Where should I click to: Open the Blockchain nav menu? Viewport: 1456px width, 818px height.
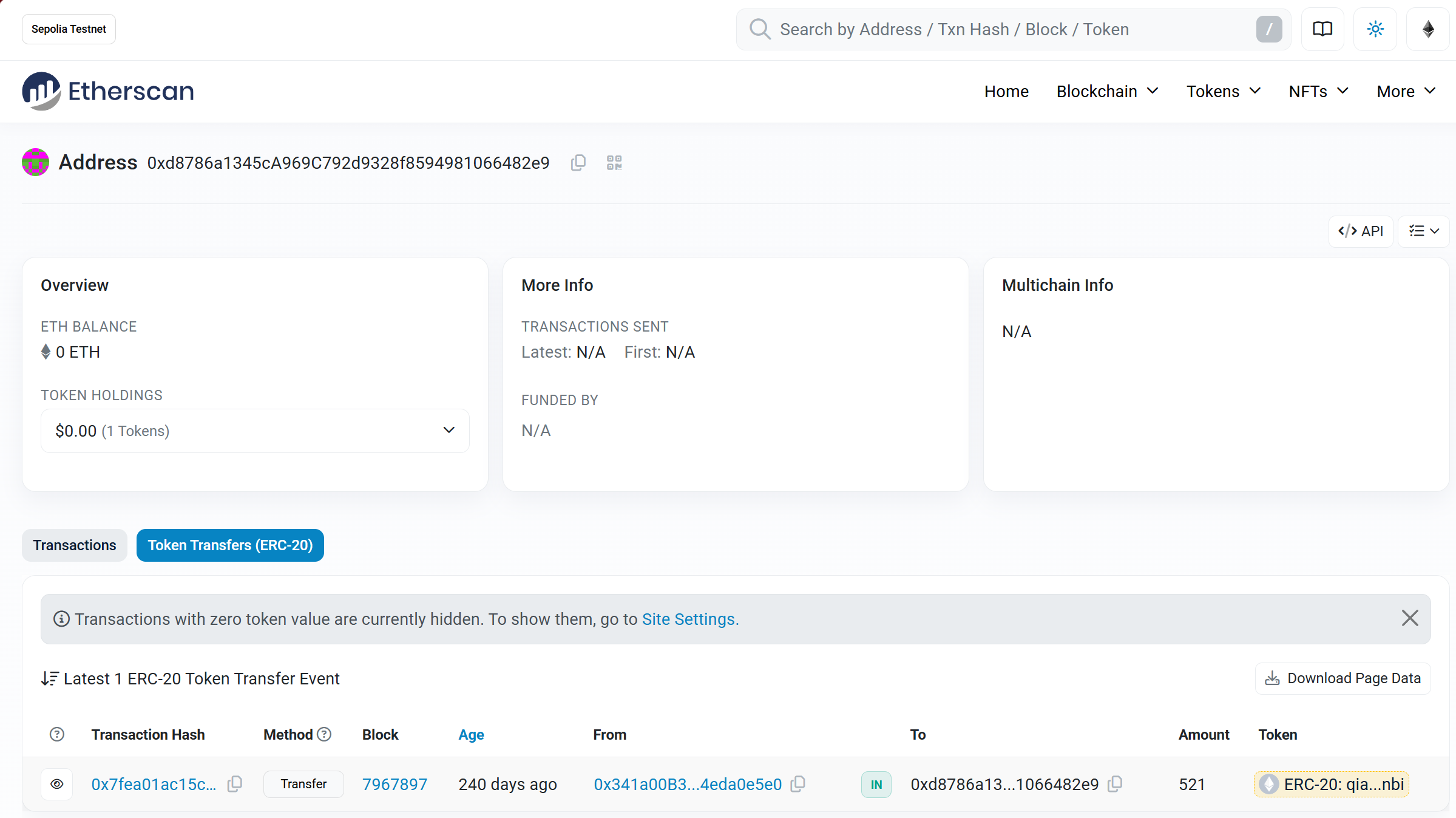[1107, 91]
